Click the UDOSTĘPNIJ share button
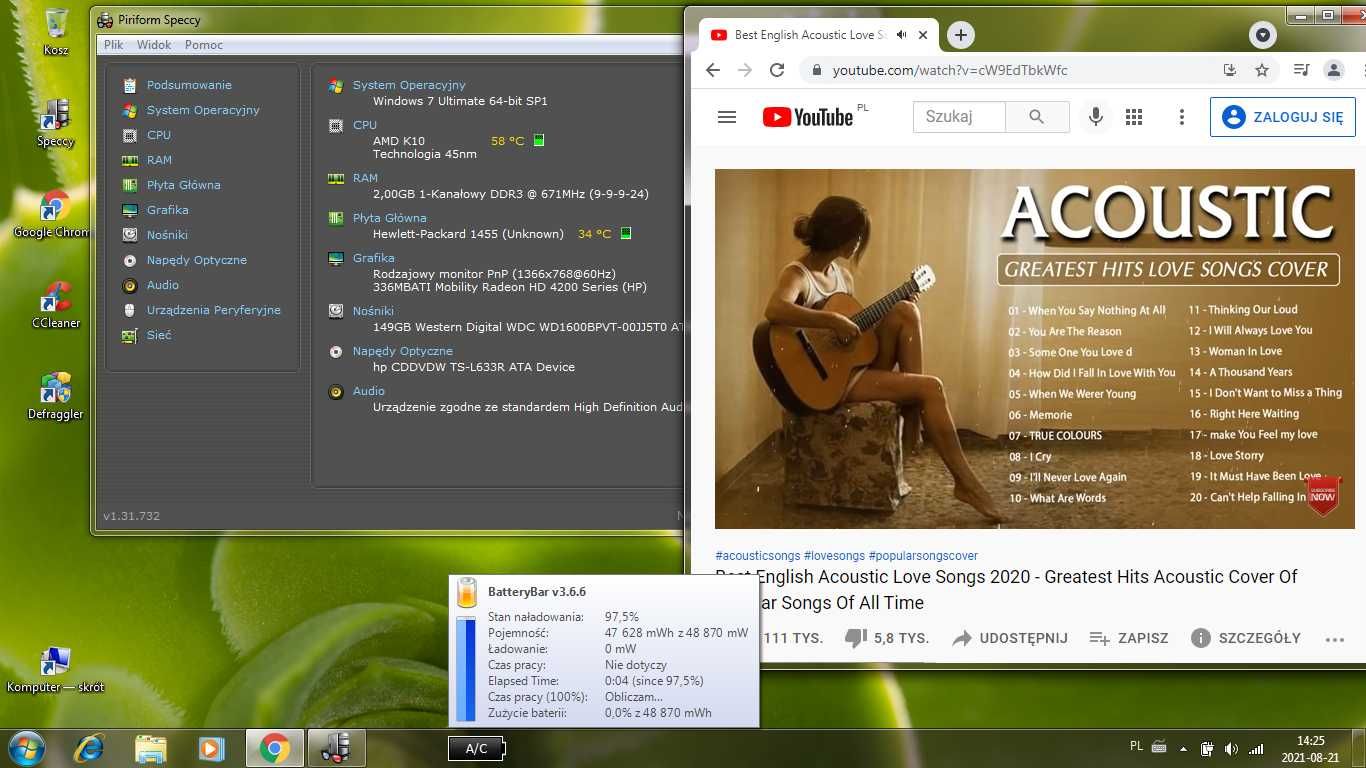Viewport: 1366px width, 768px height. [x=1010, y=638]
